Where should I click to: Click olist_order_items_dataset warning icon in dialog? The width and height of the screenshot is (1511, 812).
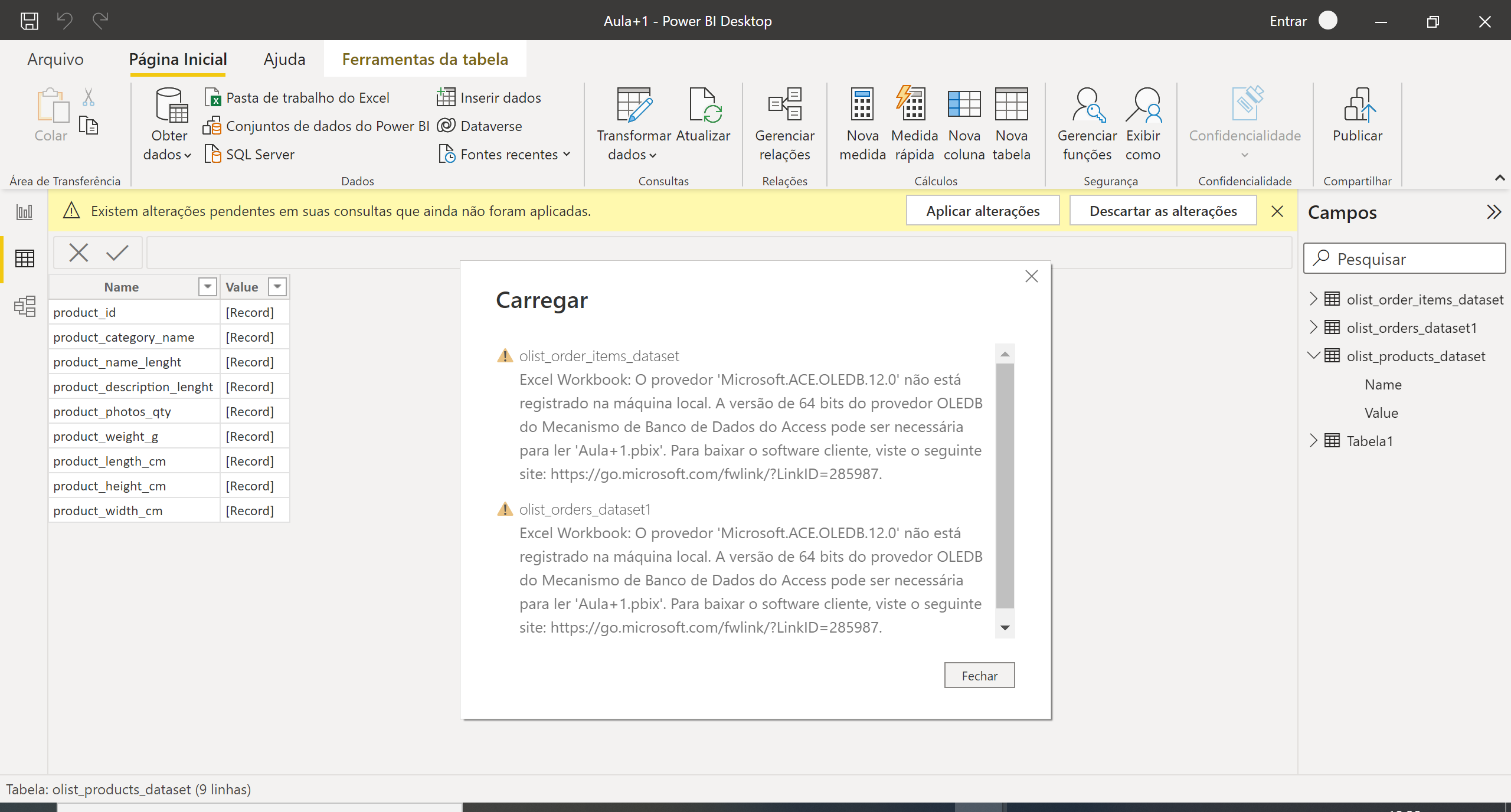coord(505,355)
